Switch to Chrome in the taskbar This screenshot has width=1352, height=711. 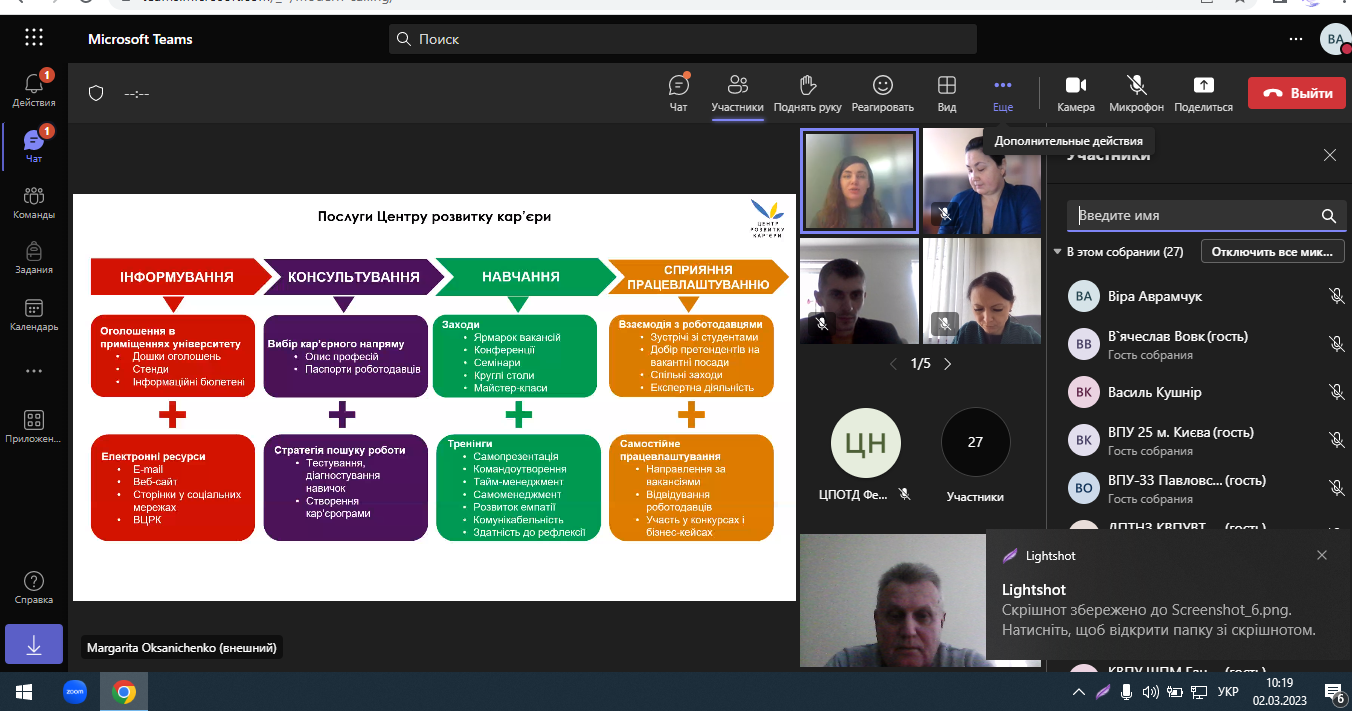pos(124,691)
